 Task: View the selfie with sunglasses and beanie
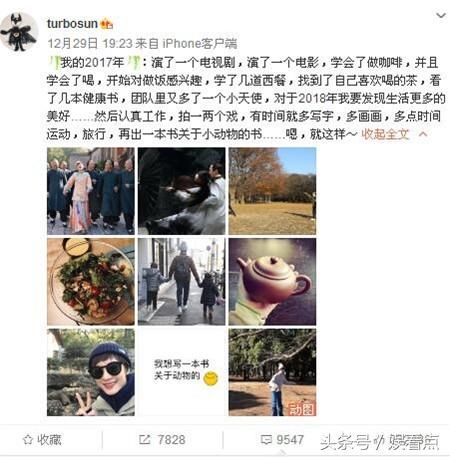(x=91, y=372)
